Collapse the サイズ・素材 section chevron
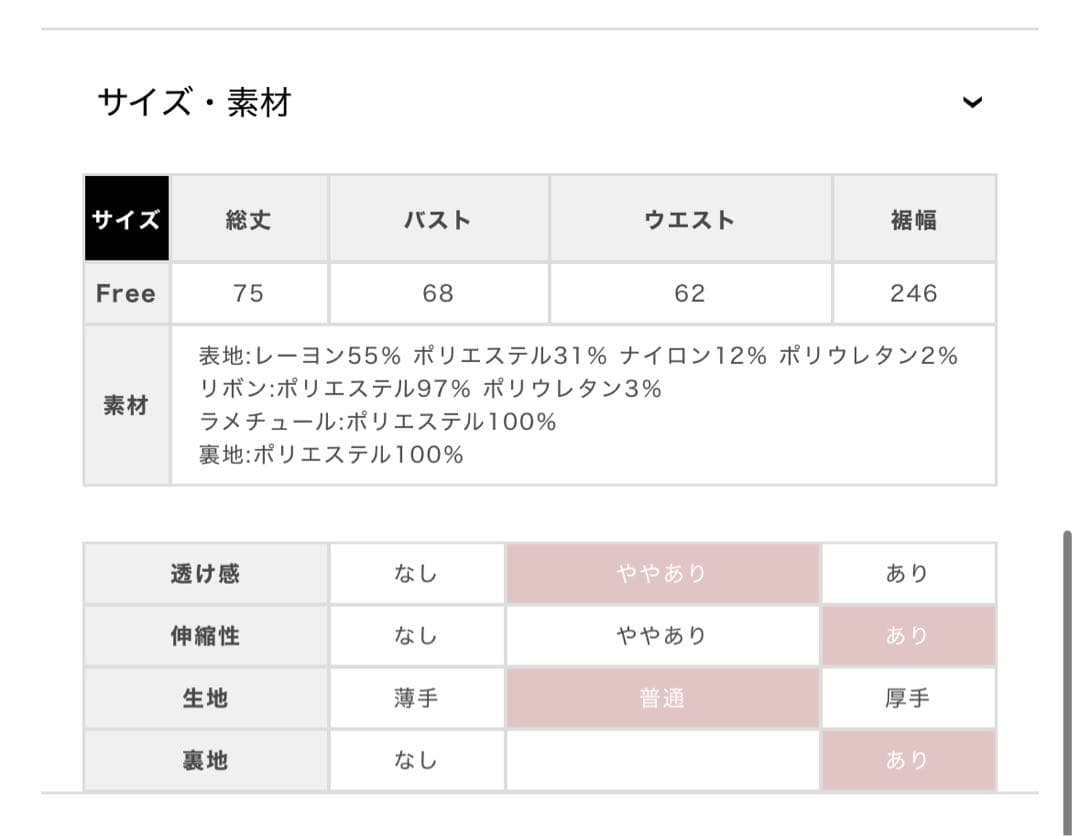Viewport: 1080px width, 836px height. pos(972,102)
